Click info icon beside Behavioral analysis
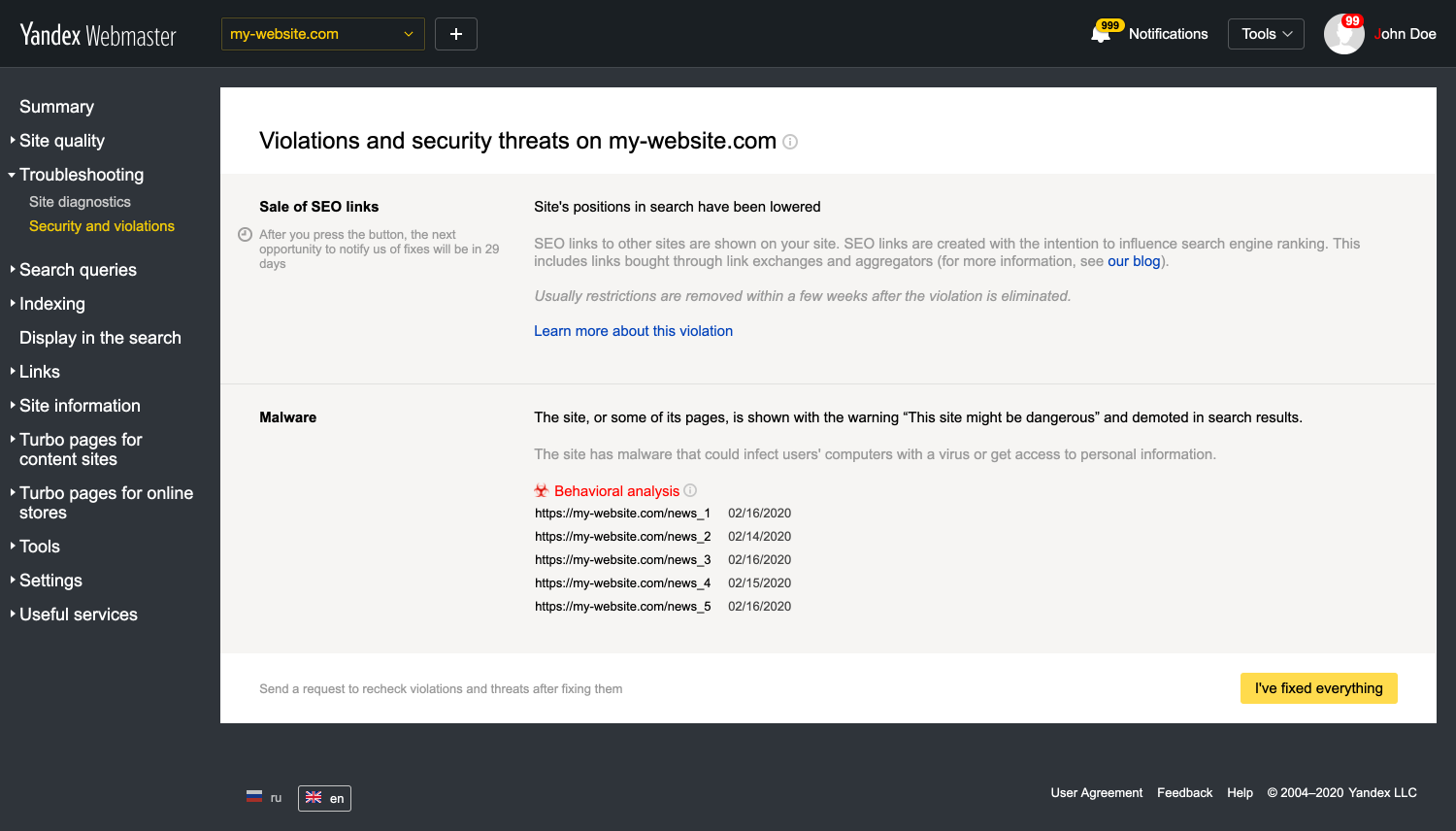 tap(690, 490)
